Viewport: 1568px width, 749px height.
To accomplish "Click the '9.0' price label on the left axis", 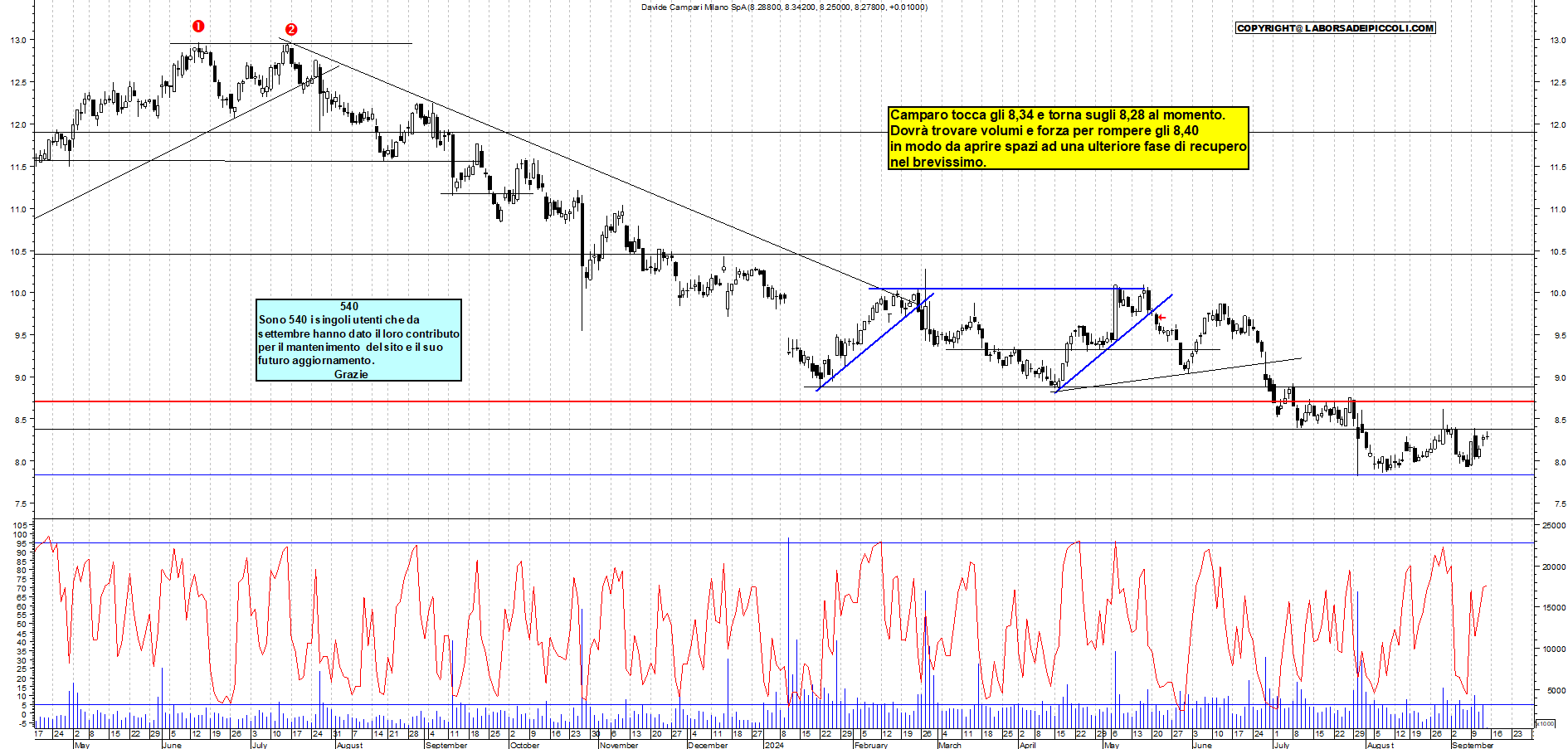I will click(x=20, y=378).
